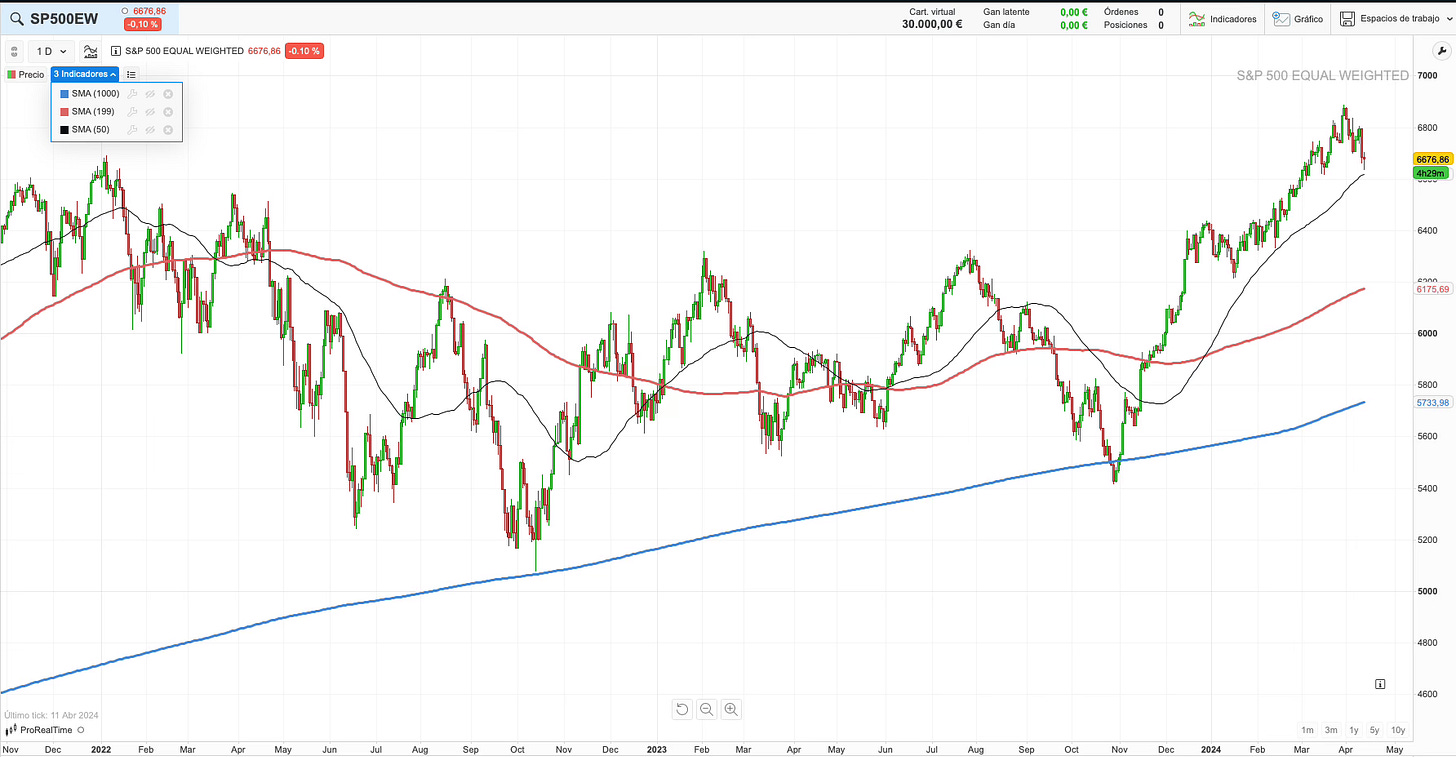Zoom in the chart with plus magnifier
Image resolution: width=1456 pixels, height=757 pixels.
(731, 709)
